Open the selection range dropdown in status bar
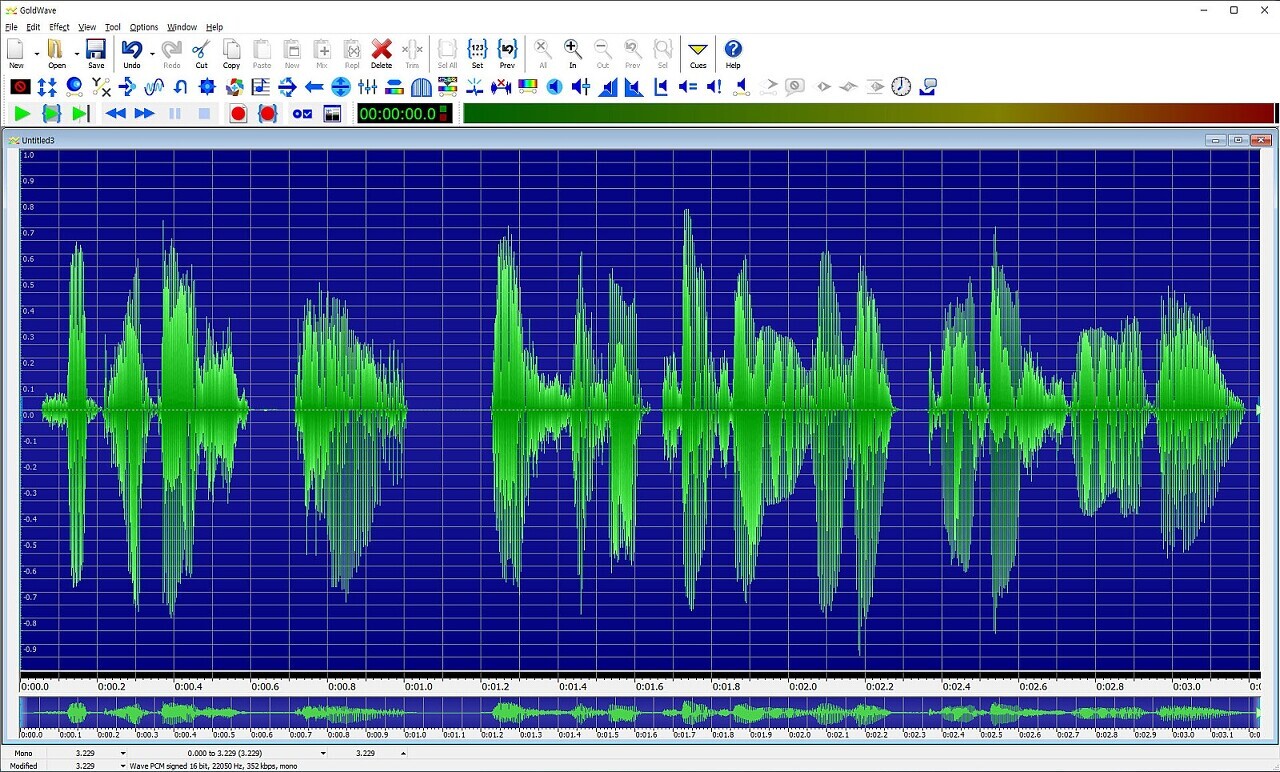1280x772 pixels. click(x=323, y=753)
